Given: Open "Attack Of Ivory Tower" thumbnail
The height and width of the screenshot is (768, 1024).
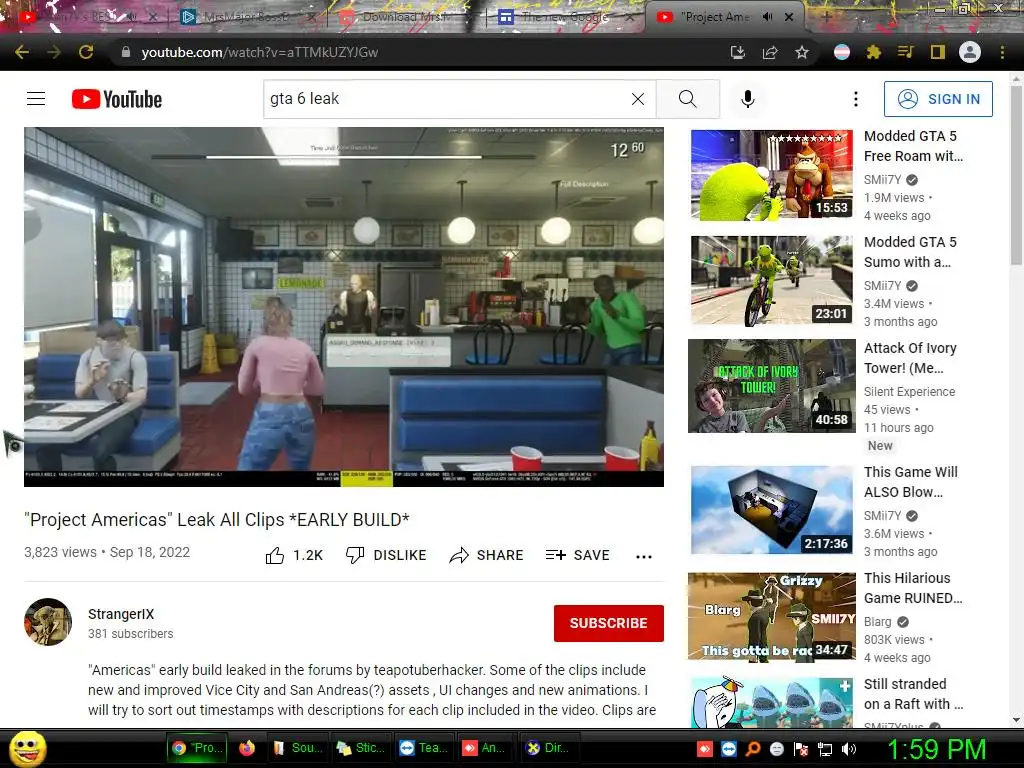Looking at the screenshot, I should 772,386.
